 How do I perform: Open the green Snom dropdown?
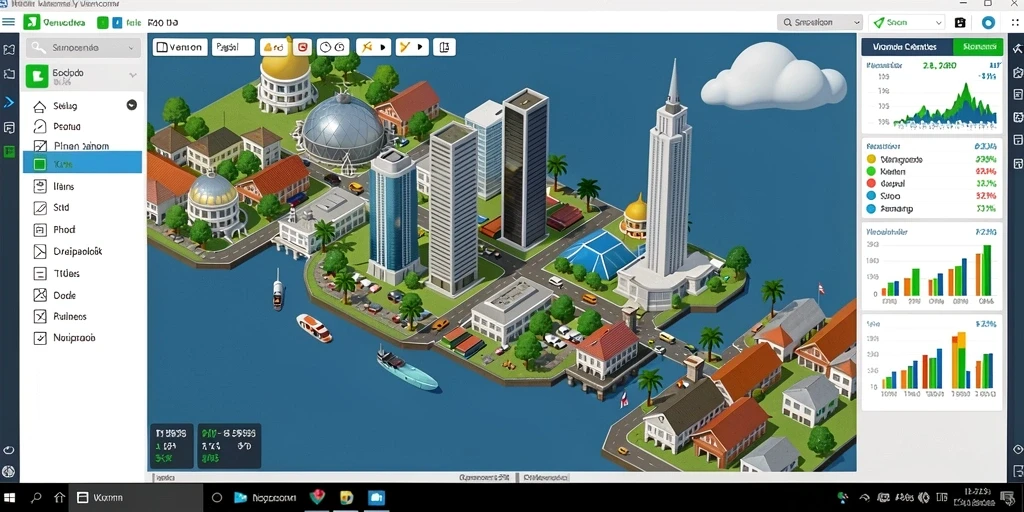pos(906,22)
